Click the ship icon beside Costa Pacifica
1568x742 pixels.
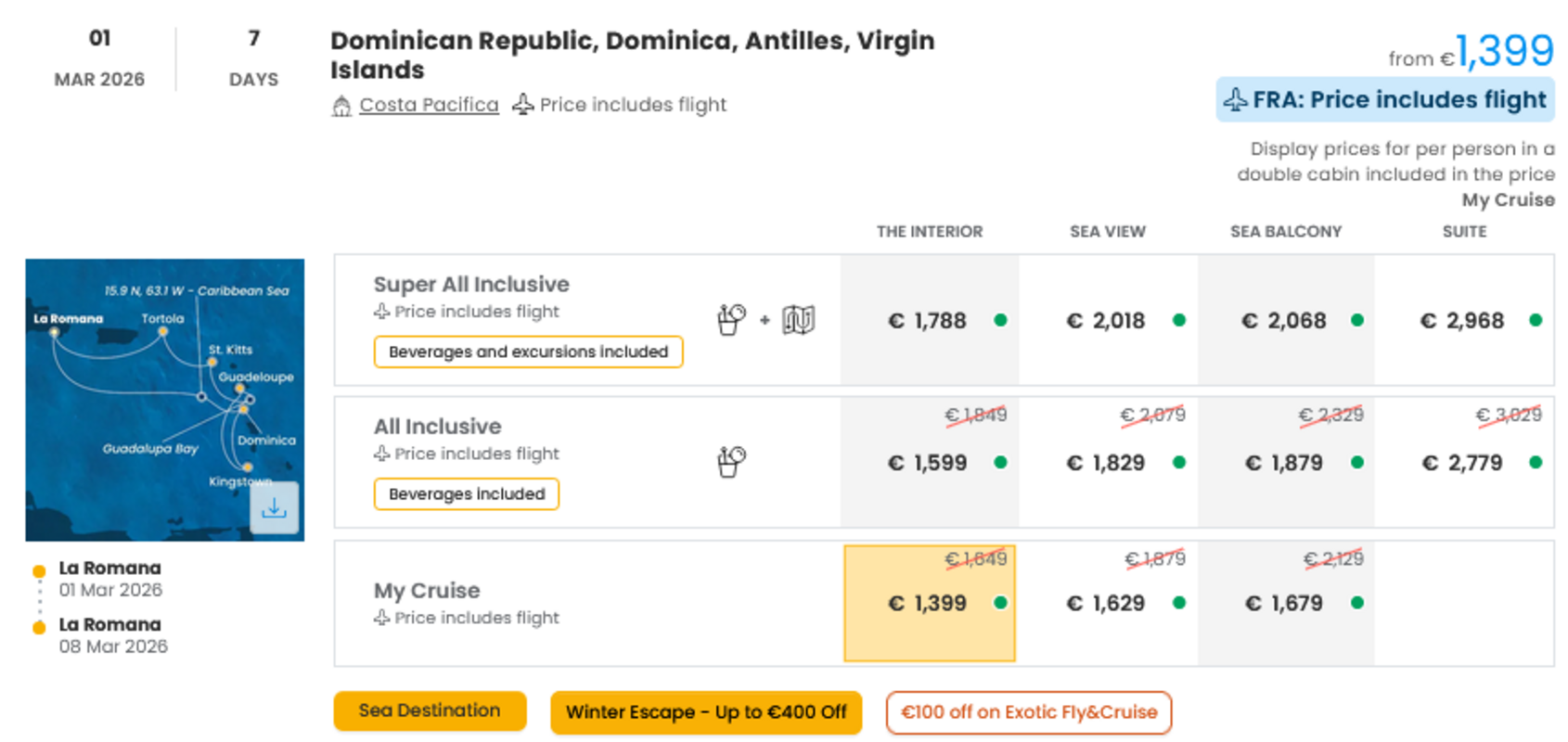(x=341, y=106)
